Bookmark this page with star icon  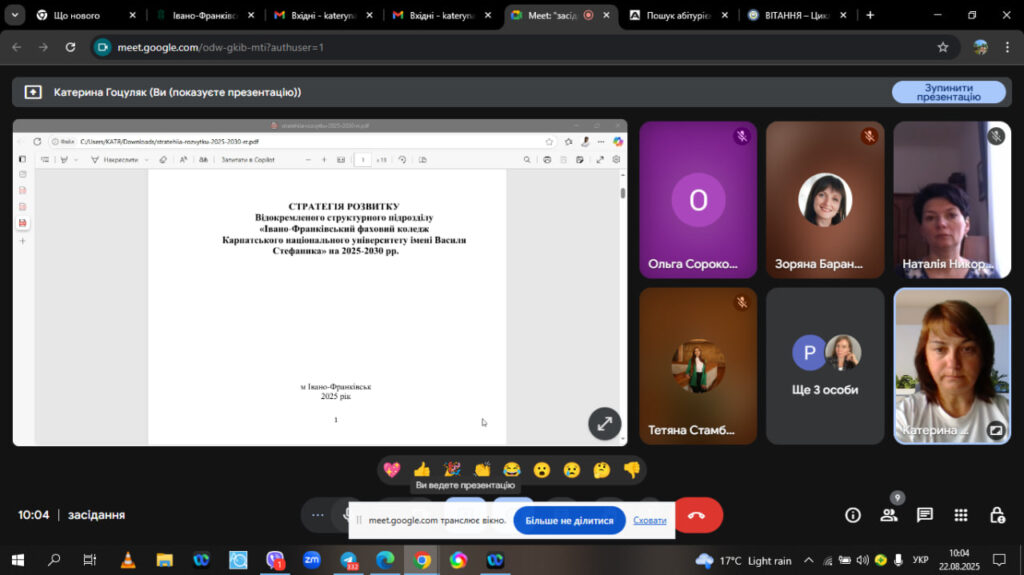pyautogui.click(x=942, y=47)
